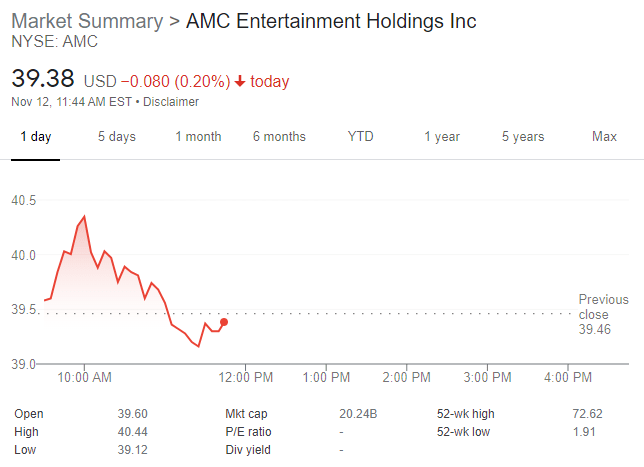The width and height of the screenshot is (644, 467).
Task: Click the Market Summary breadcrumb link
Action: 88,21
